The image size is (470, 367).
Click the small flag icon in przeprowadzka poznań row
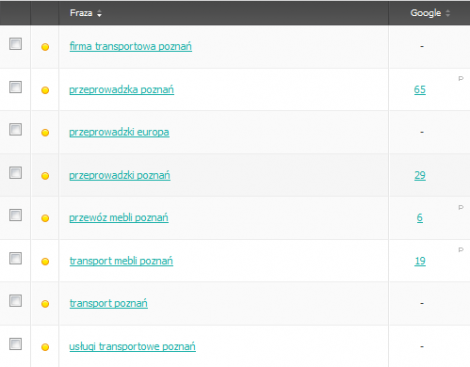coord(461,79)
